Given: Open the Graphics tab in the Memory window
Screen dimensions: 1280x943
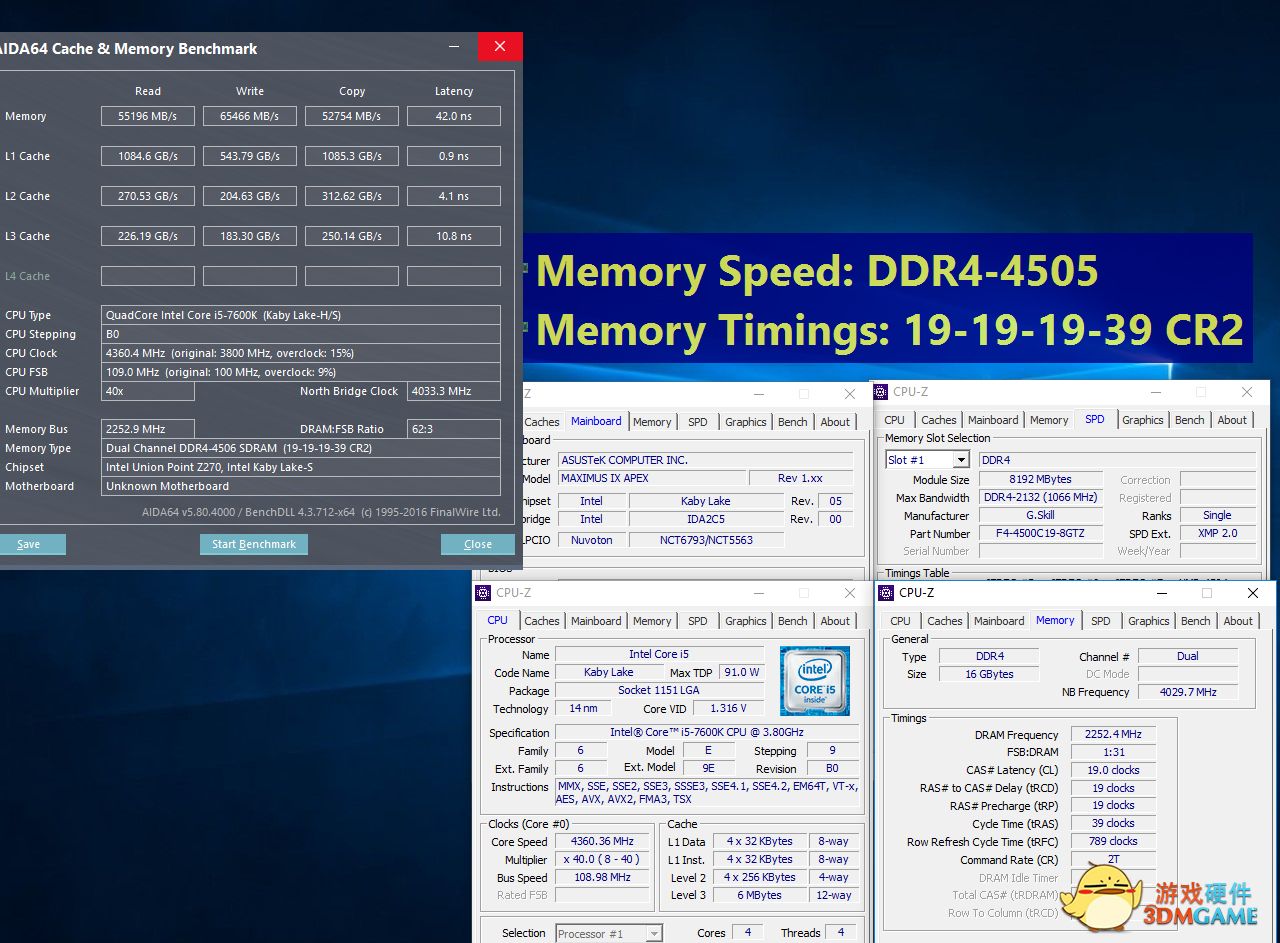Looking at the screenshot, I should pos(1149,621).
